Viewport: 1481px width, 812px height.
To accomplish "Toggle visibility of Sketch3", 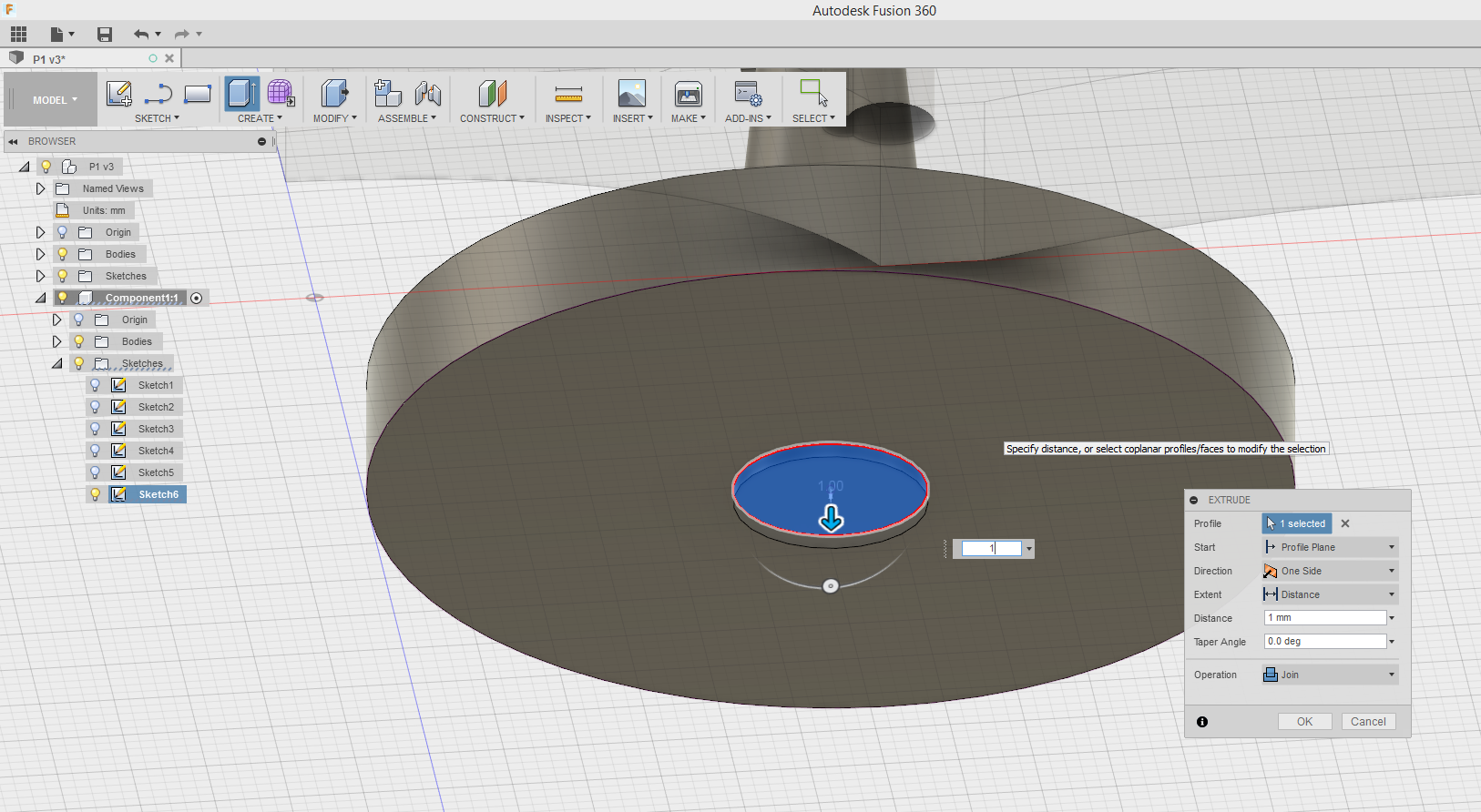I will [x=95, y=429].
